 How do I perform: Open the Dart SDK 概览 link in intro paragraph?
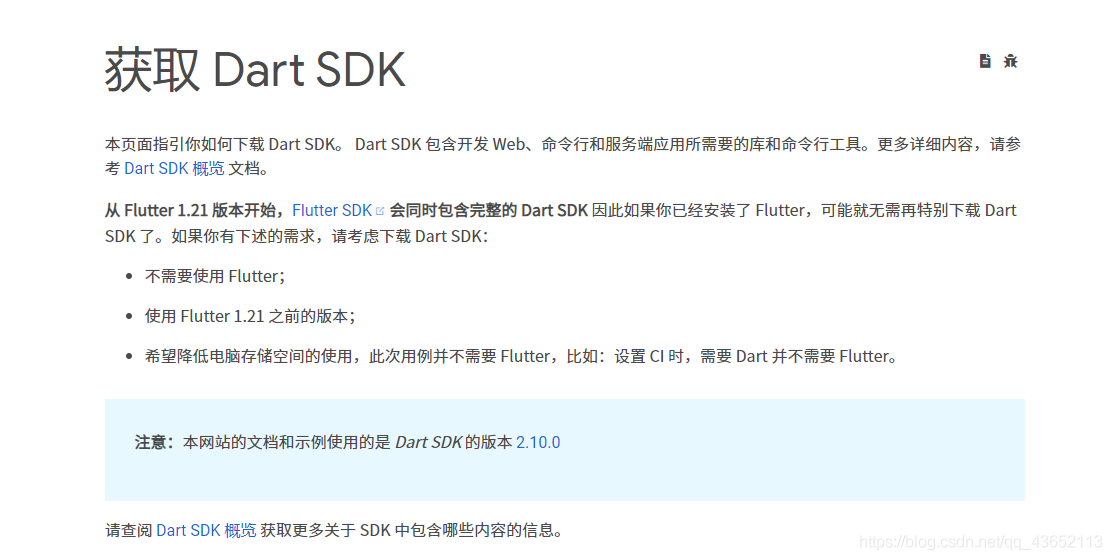174,168
